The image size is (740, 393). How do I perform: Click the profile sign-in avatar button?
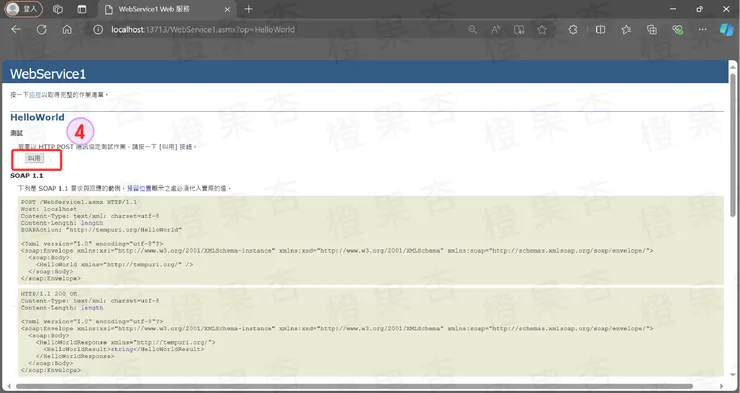(x=24, y=9)
